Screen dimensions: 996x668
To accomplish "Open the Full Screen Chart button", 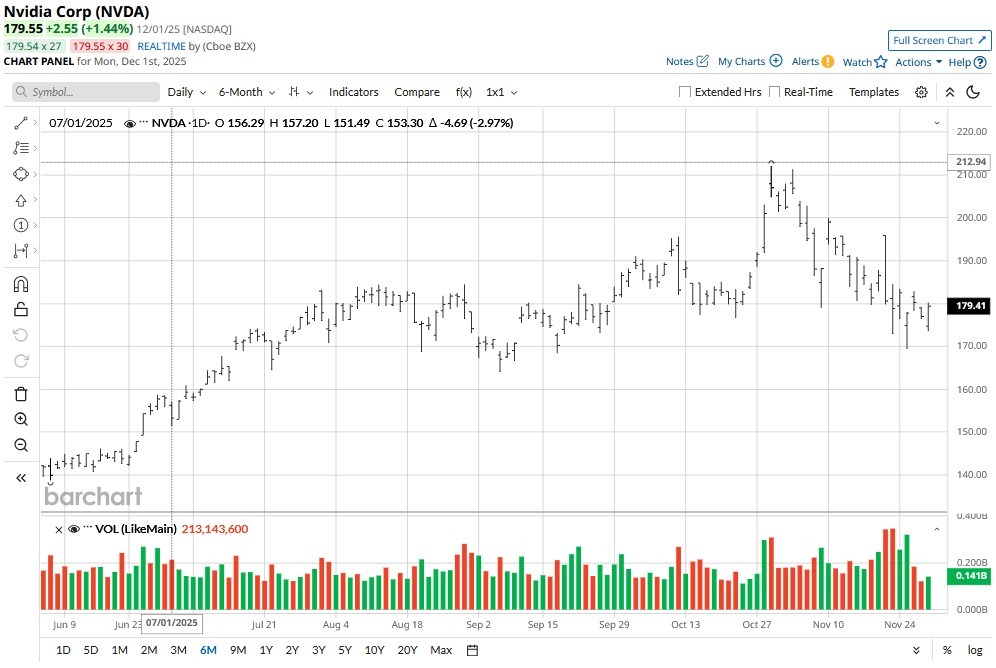I will [x=939, y=40].
